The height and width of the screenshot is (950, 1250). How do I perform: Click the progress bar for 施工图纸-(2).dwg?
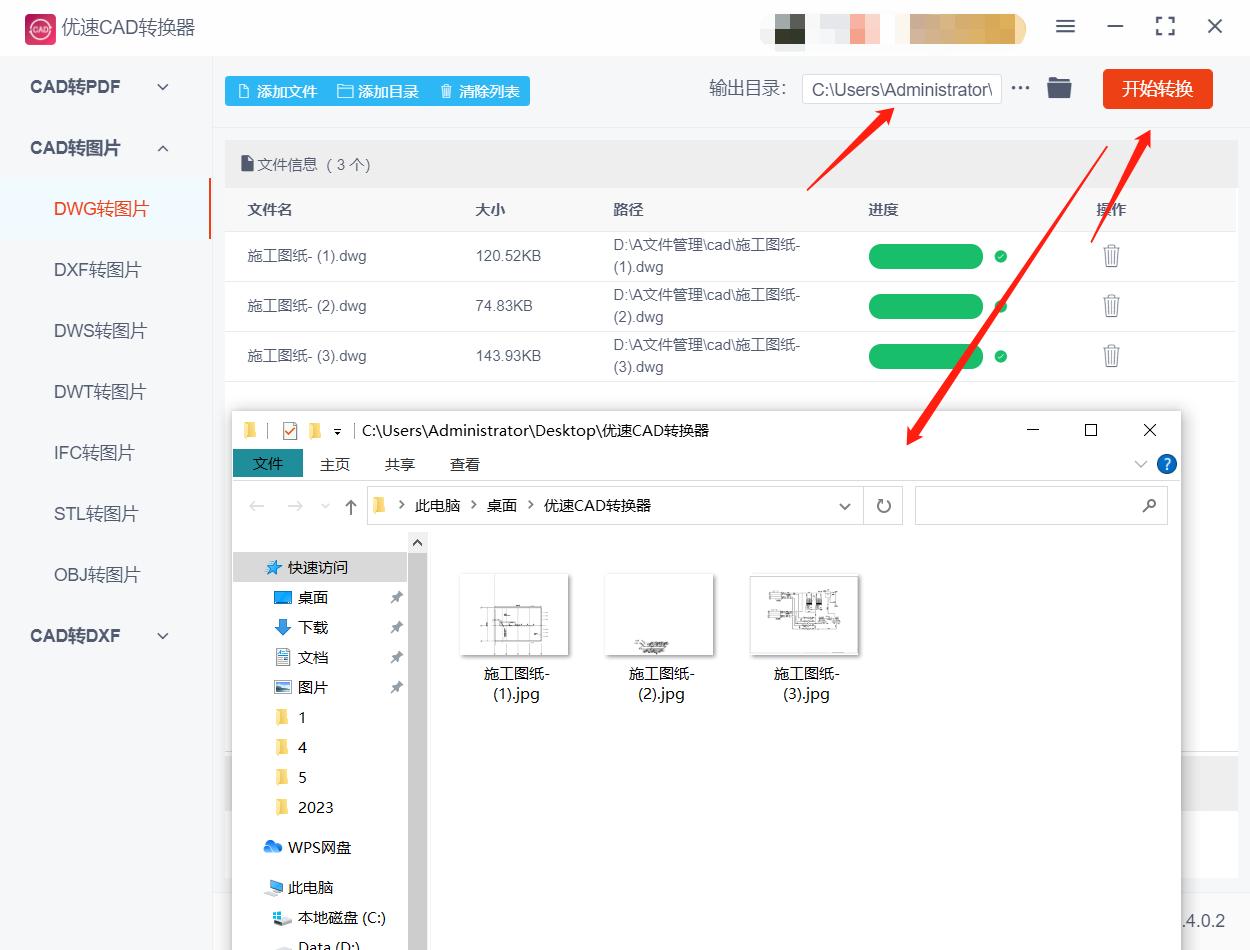point(925,306)
